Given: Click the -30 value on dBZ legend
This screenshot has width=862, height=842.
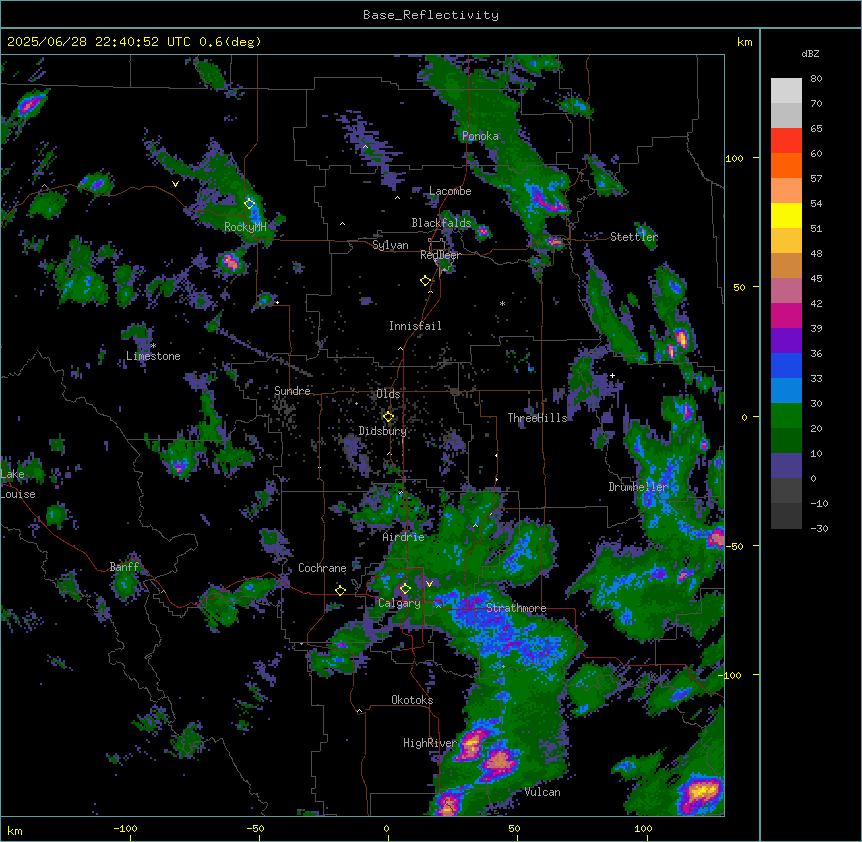Looking at the screenshot, I should click(x=819, y=528).
